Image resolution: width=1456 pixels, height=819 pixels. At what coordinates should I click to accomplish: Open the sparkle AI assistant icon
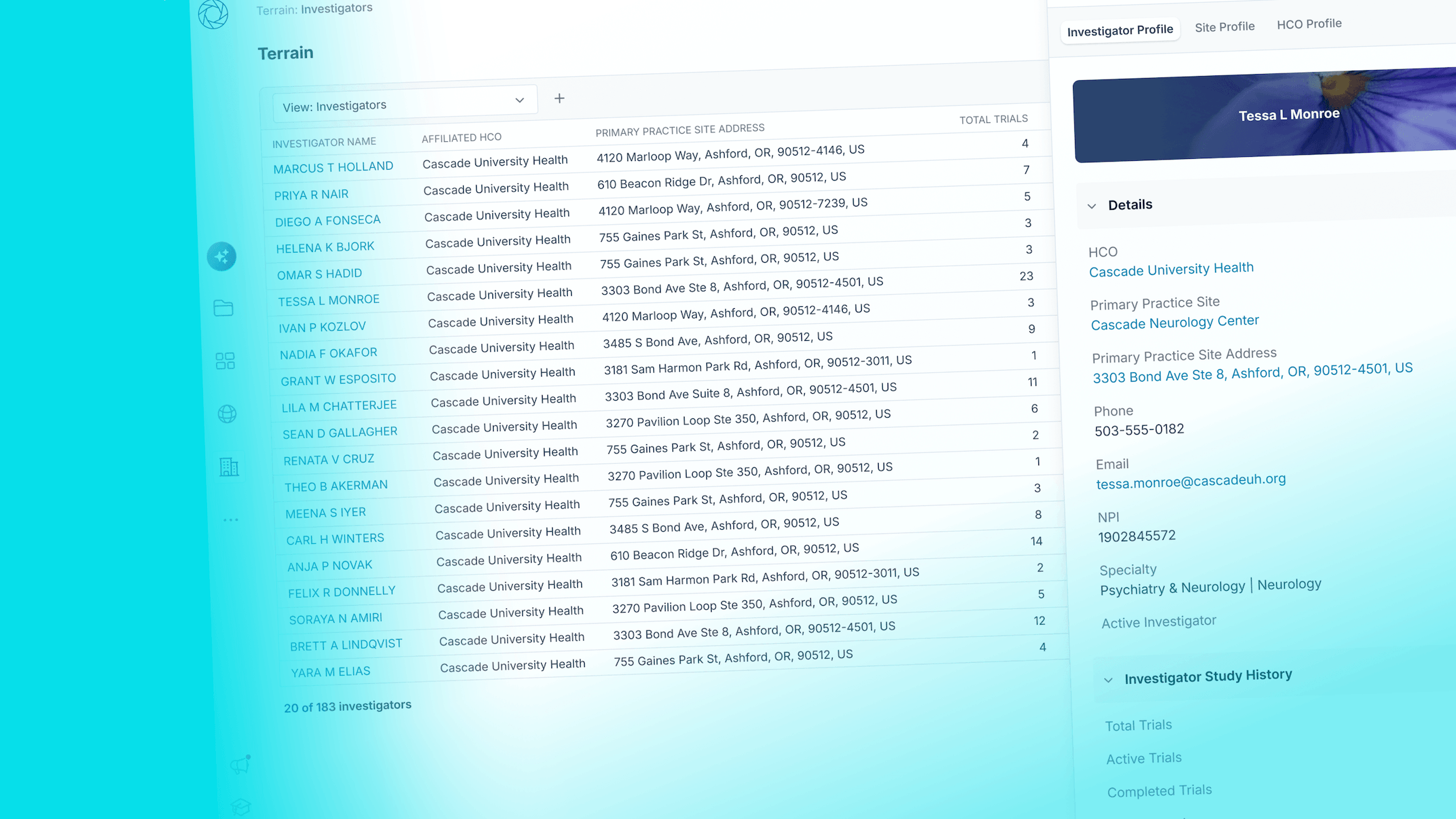pyautogui.click(x=221, y=257)
